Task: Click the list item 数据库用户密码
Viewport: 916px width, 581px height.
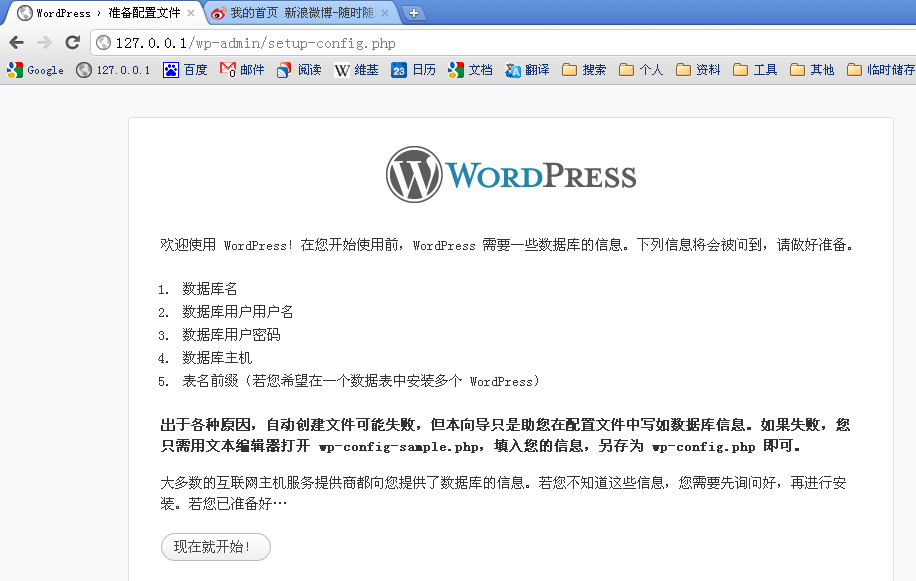Action: [231, 335]
